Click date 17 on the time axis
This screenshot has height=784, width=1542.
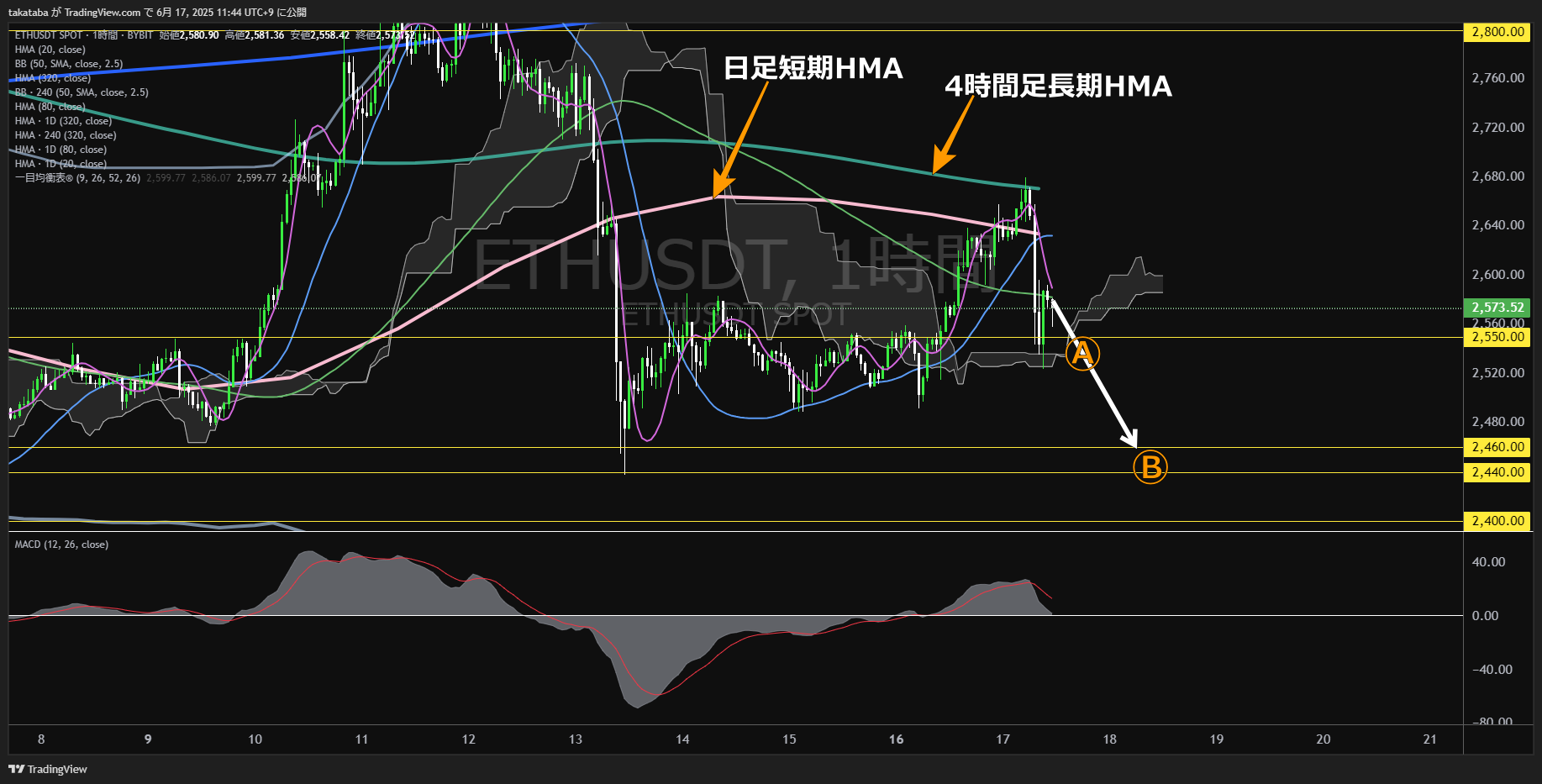point(1003,739)
